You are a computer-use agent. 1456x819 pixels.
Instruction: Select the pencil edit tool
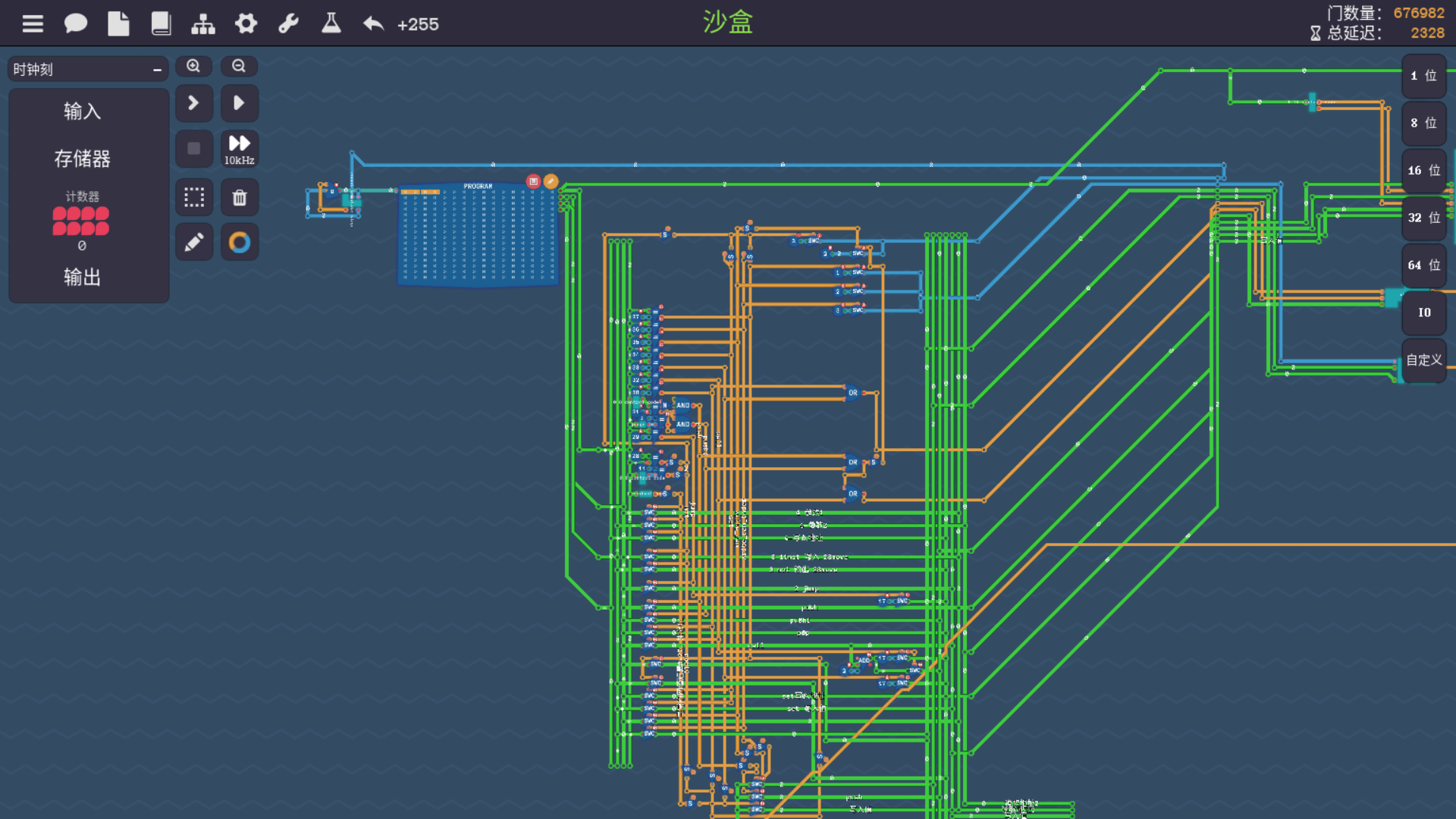pos(193,242)
